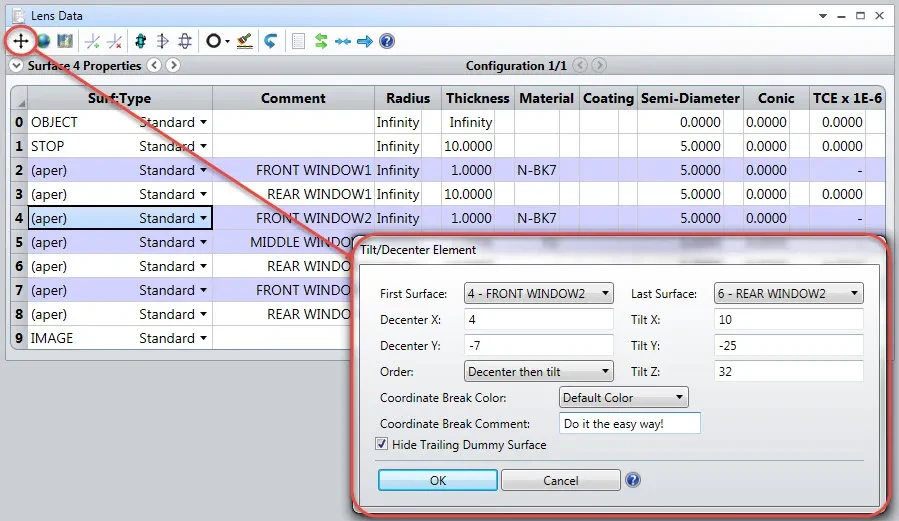Click the Decenter X input field
Viewport: 899px width, 521px height.
pyautogui.click(x=538, y=319)
